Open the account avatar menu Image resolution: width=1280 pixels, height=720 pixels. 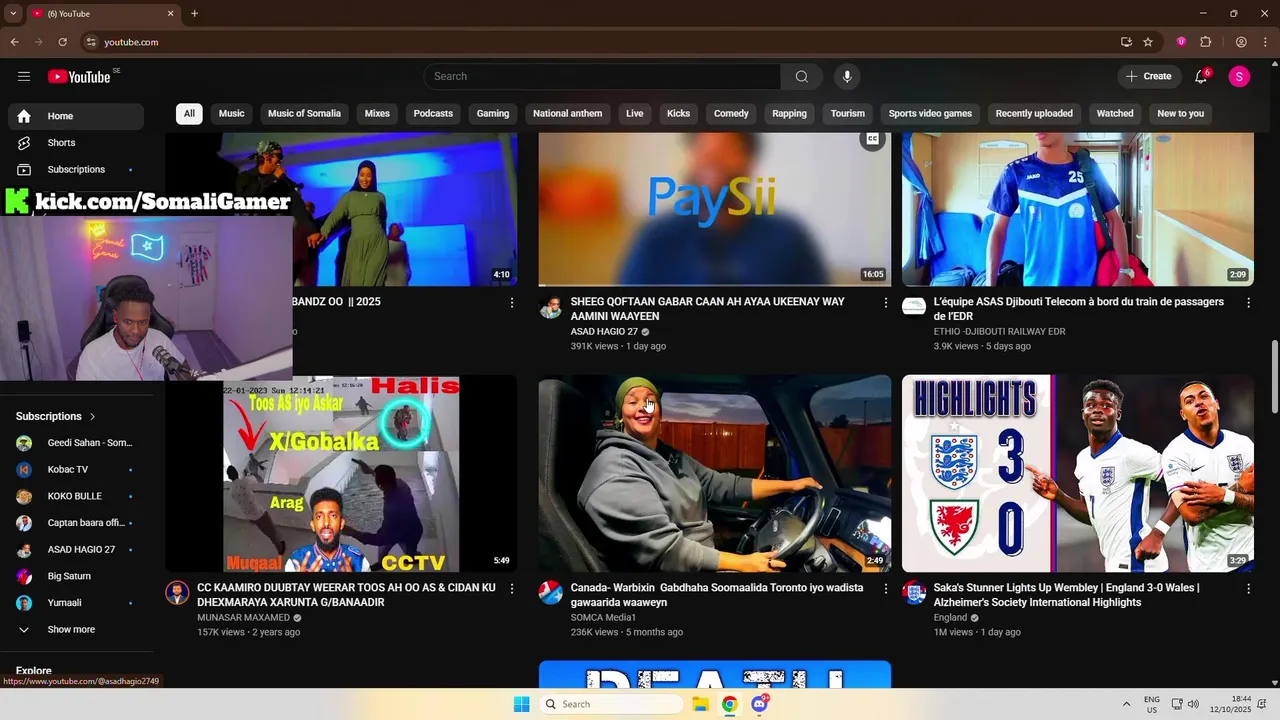click(1239, 76)
